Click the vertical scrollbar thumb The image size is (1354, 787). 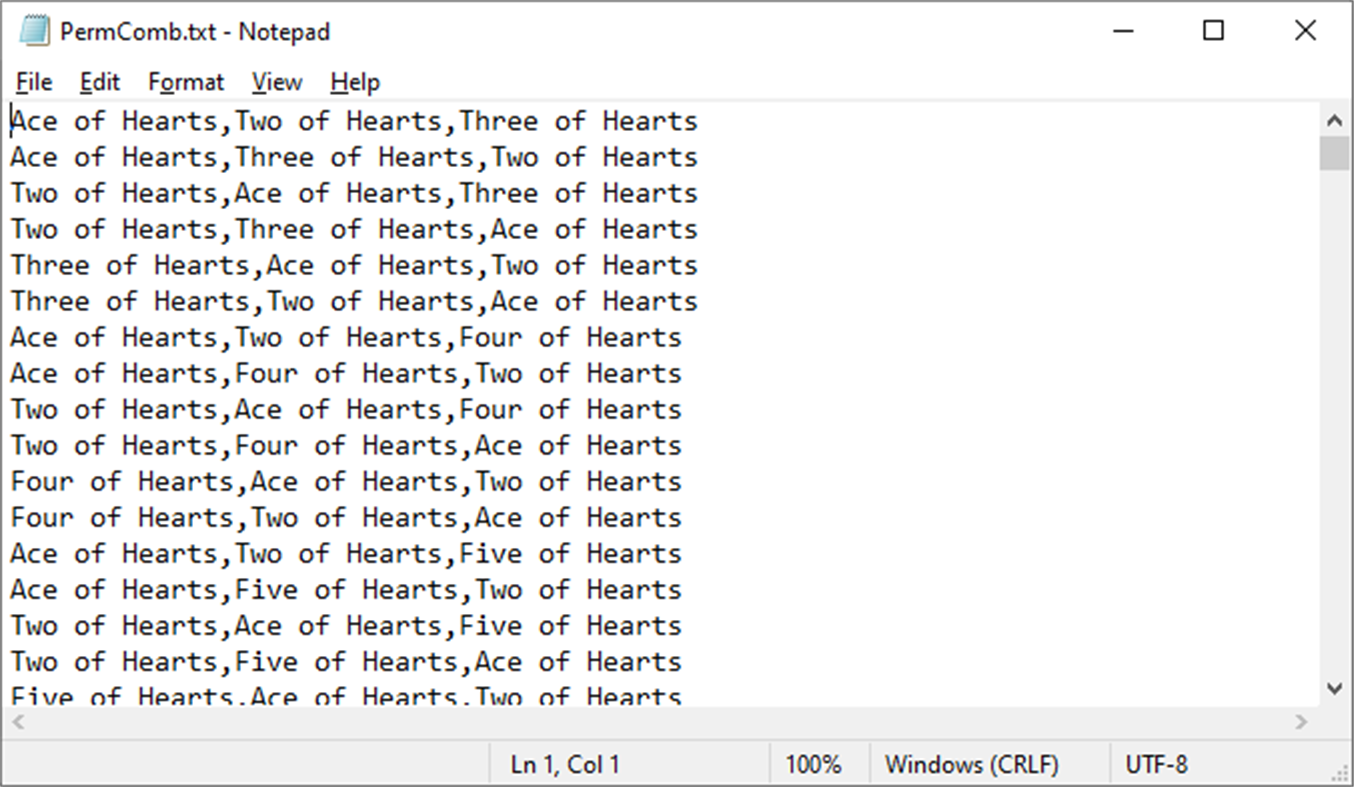point(1334,155)
